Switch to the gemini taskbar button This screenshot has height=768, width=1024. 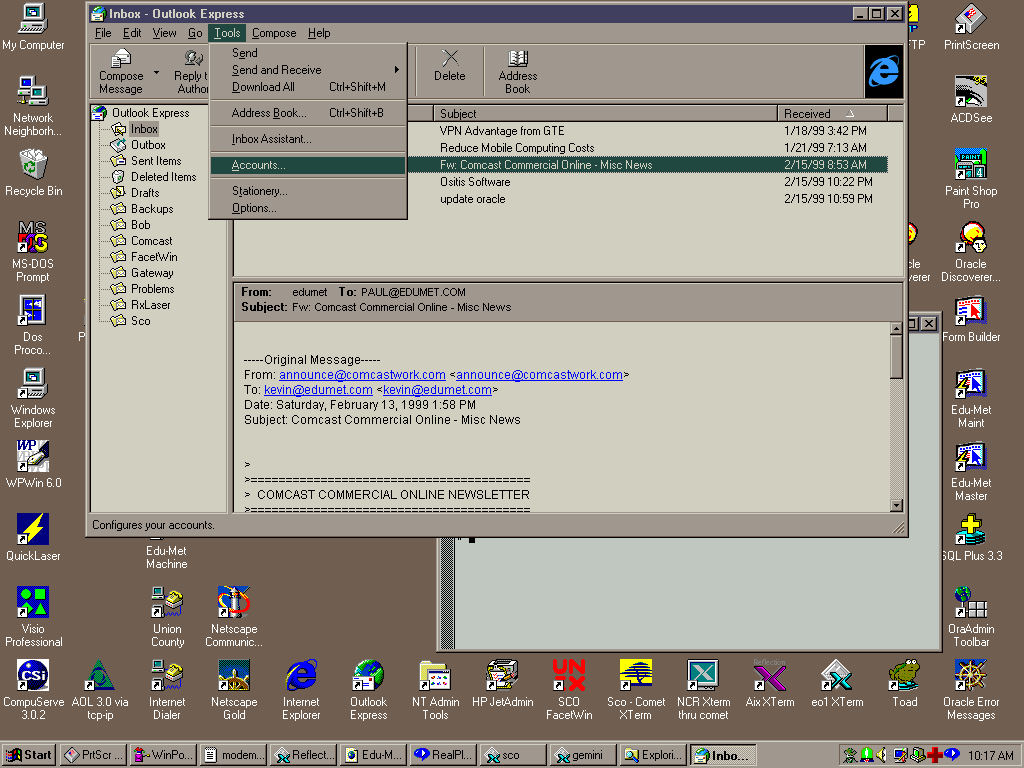click(583, 755)
